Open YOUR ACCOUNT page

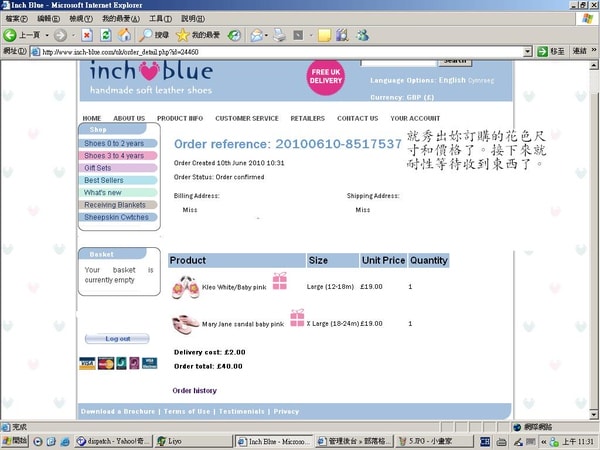click(415, 118)
